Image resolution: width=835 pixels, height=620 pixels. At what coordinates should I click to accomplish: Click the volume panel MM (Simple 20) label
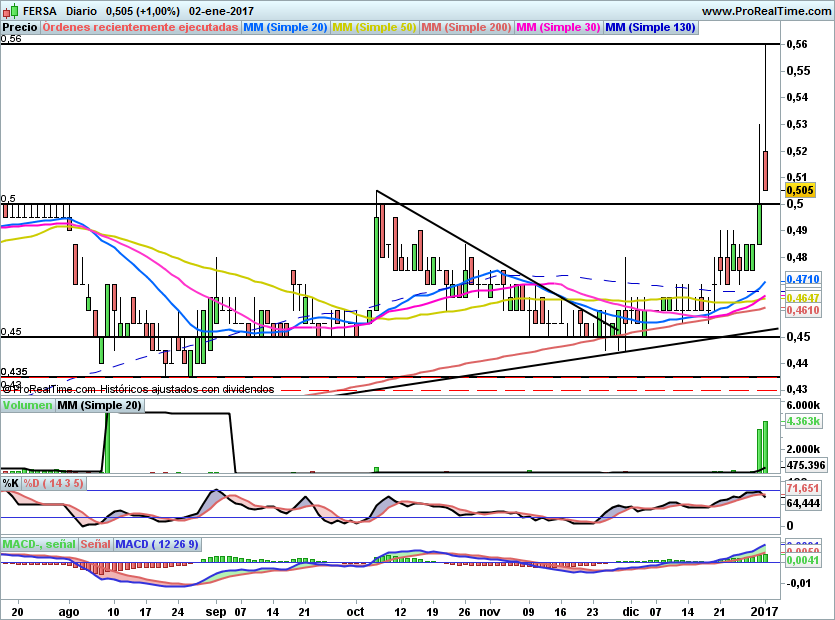pos(99,405)
